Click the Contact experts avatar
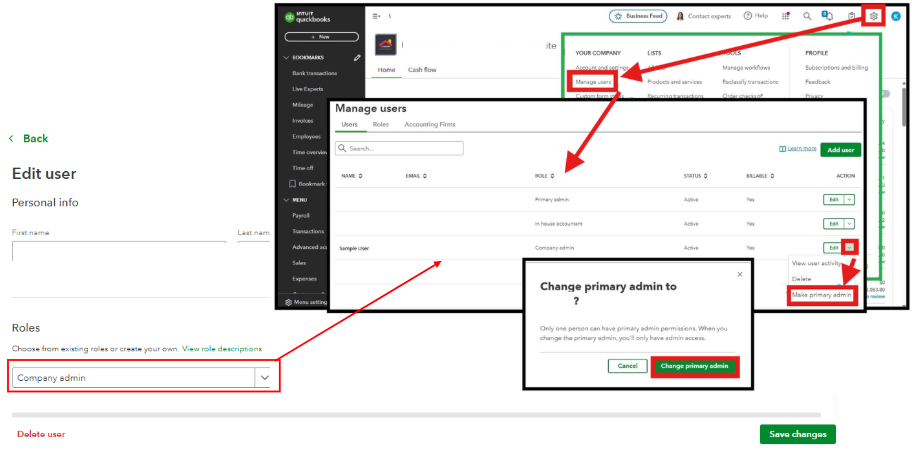The image size is (912, 453). [680, 16]
